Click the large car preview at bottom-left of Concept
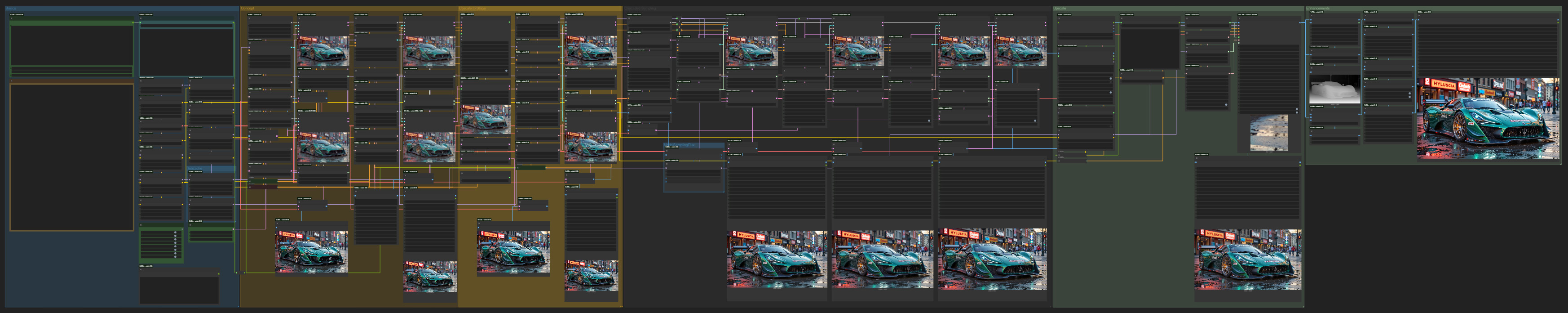This screenshot has height=313, width=1568. click(311, 251)
